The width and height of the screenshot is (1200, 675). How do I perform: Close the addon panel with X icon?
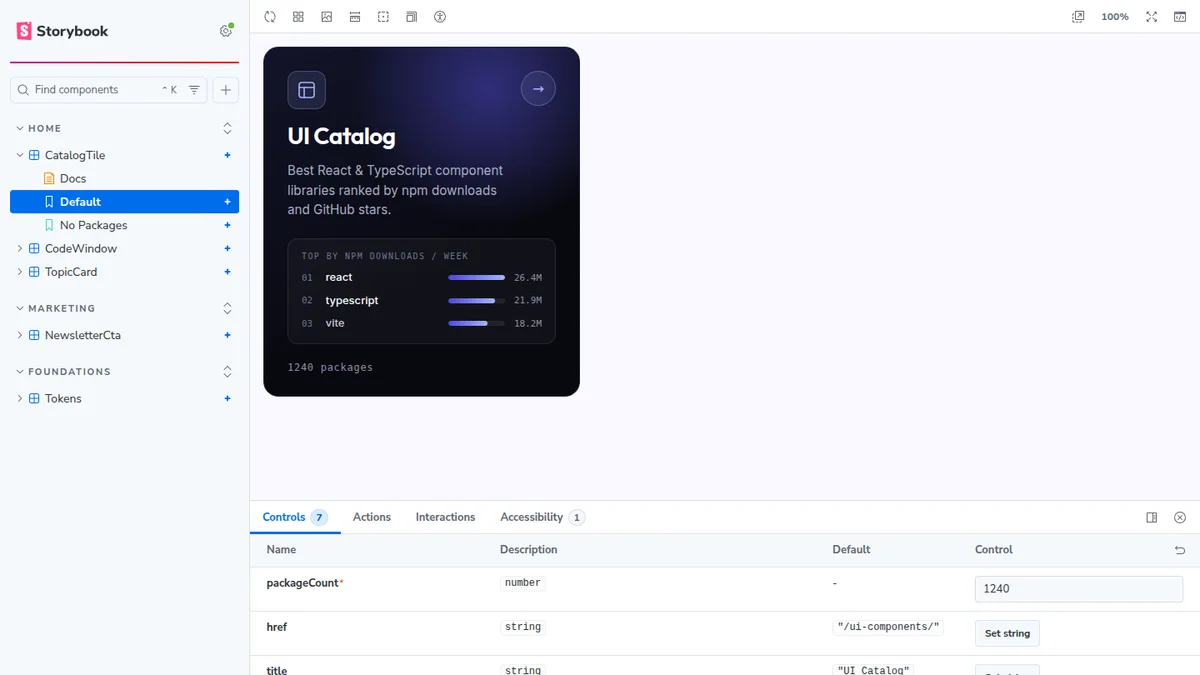click(1180, 517)
